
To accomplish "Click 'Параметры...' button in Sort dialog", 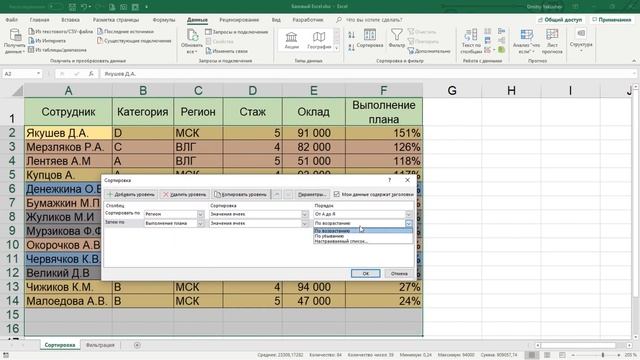I will tap(312, 194).
